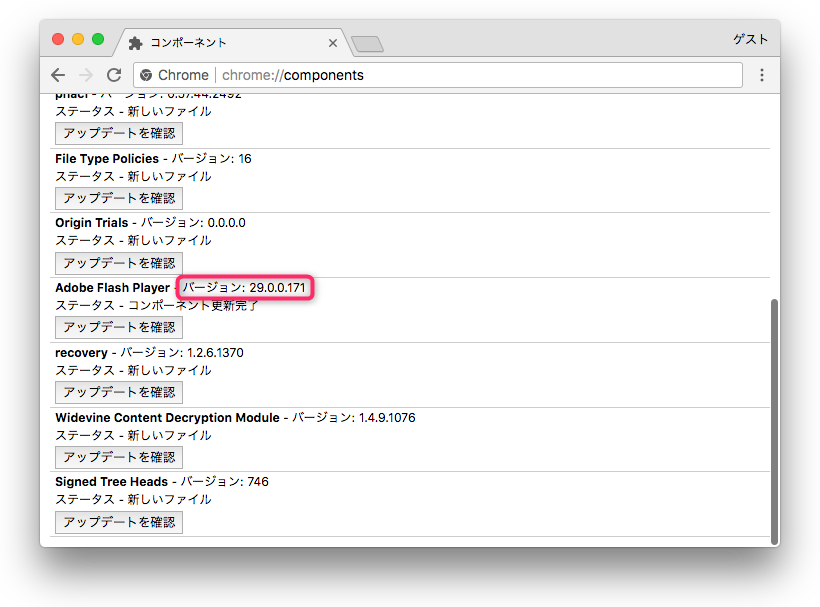Open the Chrome site info icon
820x607 pixels.
146,75
